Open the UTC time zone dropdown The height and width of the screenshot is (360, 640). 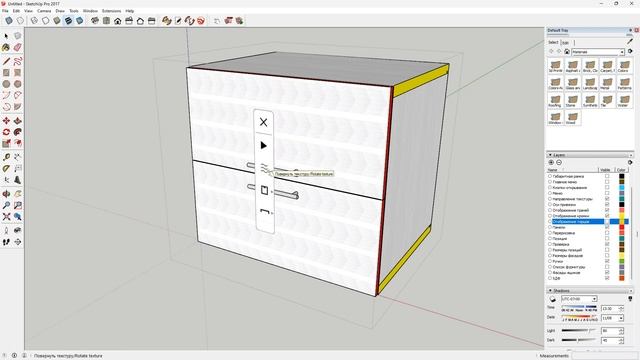click(594, 299)
